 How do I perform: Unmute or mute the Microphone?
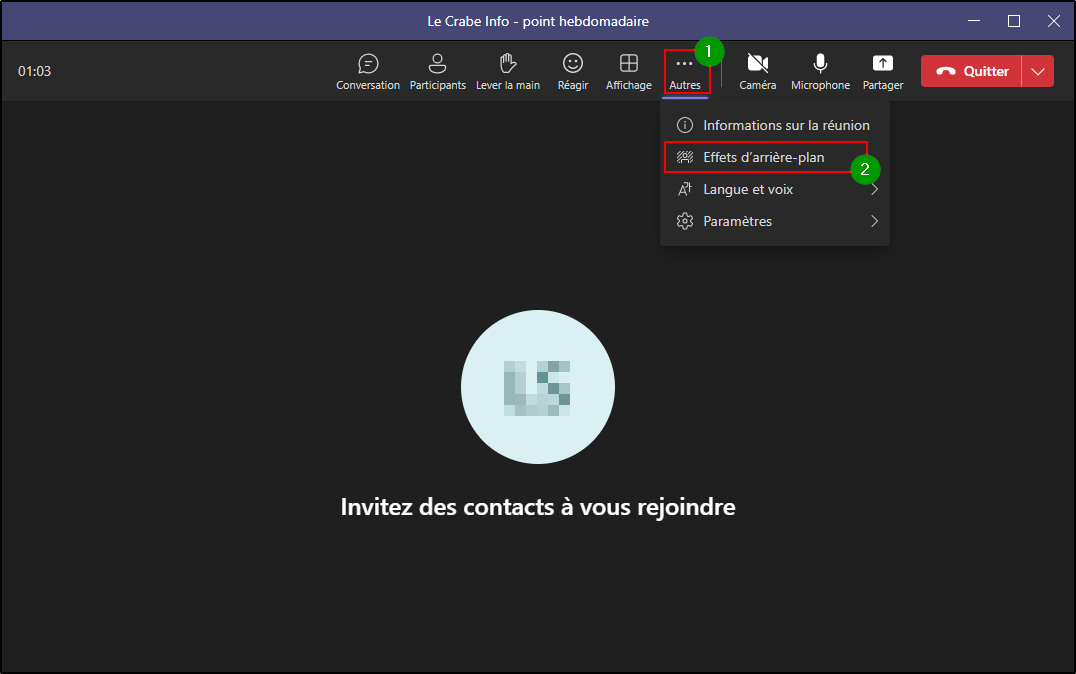820,71
